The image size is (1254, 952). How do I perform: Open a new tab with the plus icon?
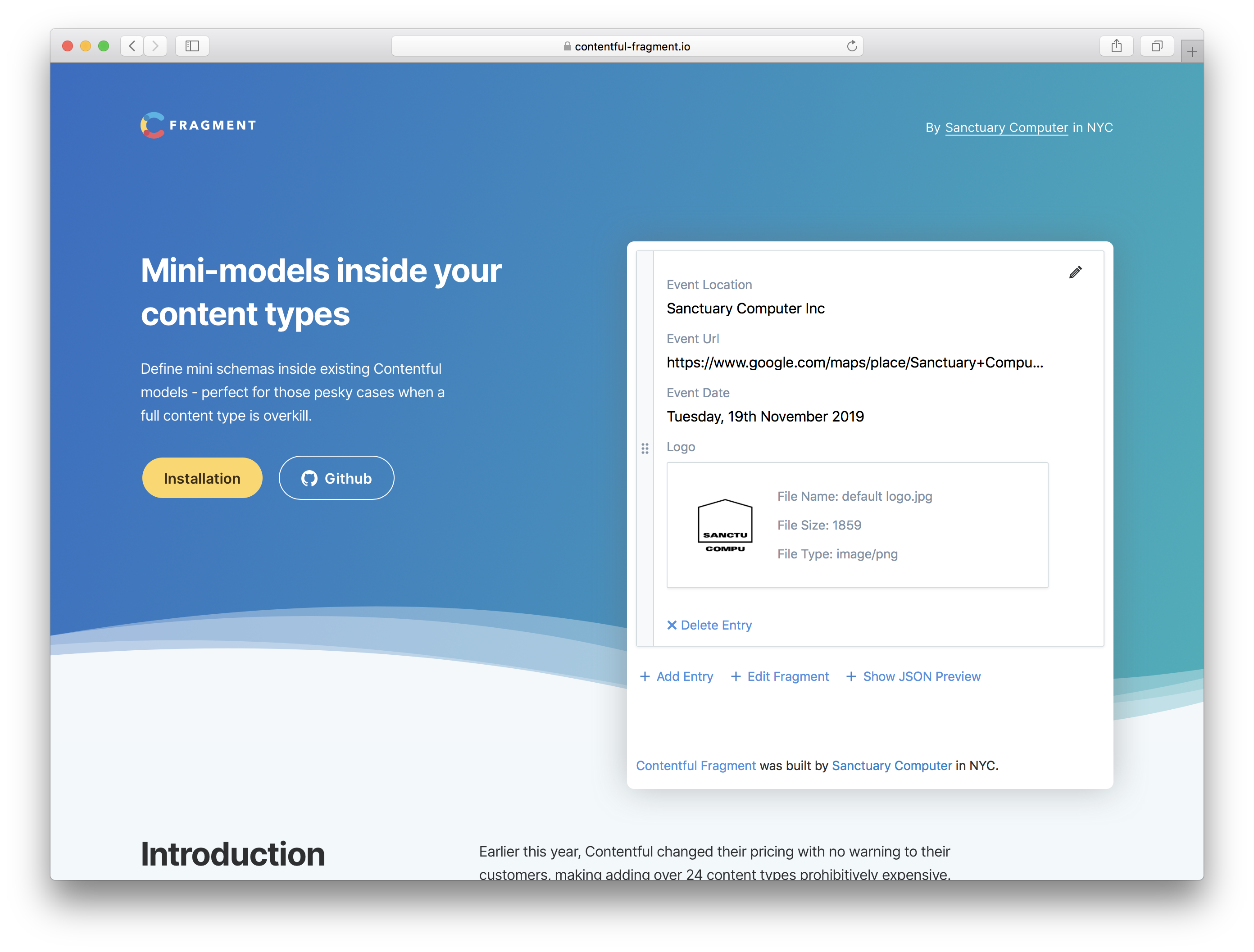point(1192,50)
